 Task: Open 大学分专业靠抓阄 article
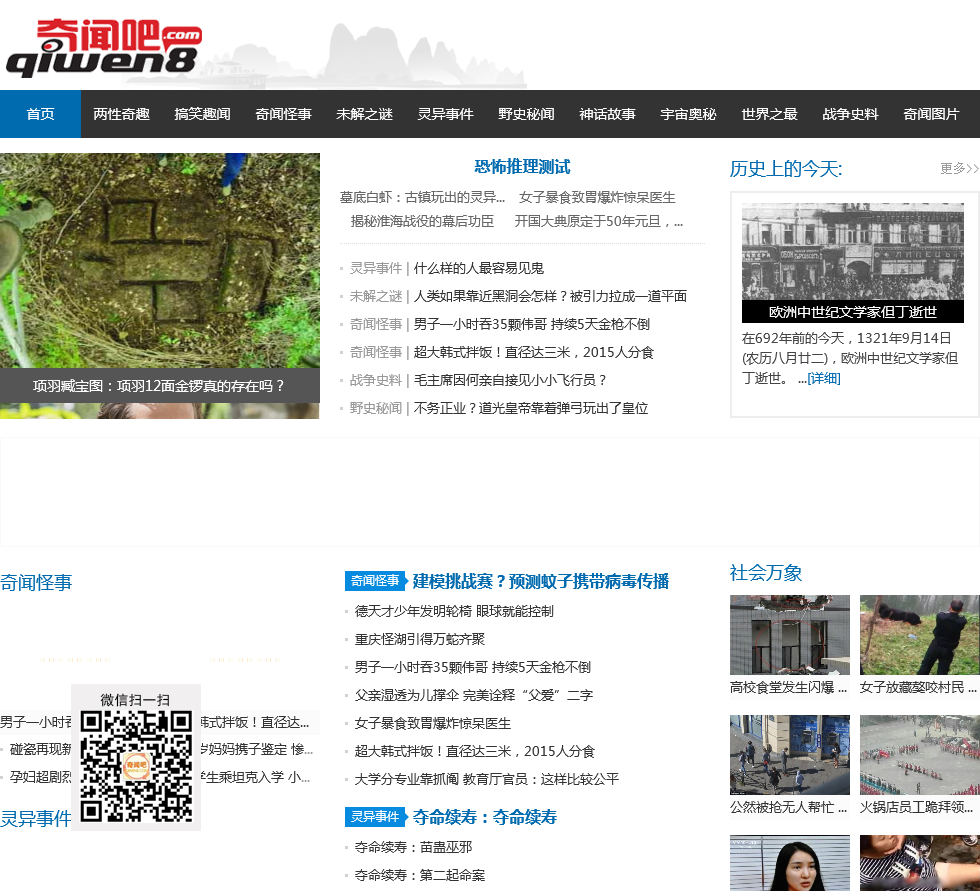[x=486, y=779]
